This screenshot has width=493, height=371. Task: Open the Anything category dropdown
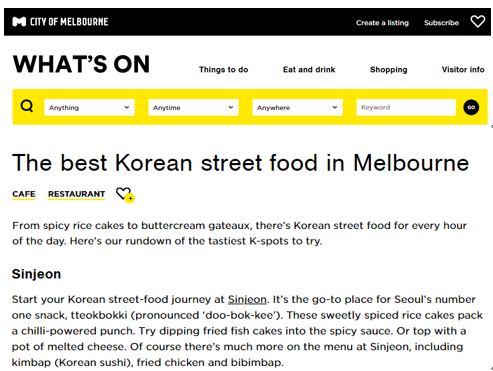coord(89,107)
